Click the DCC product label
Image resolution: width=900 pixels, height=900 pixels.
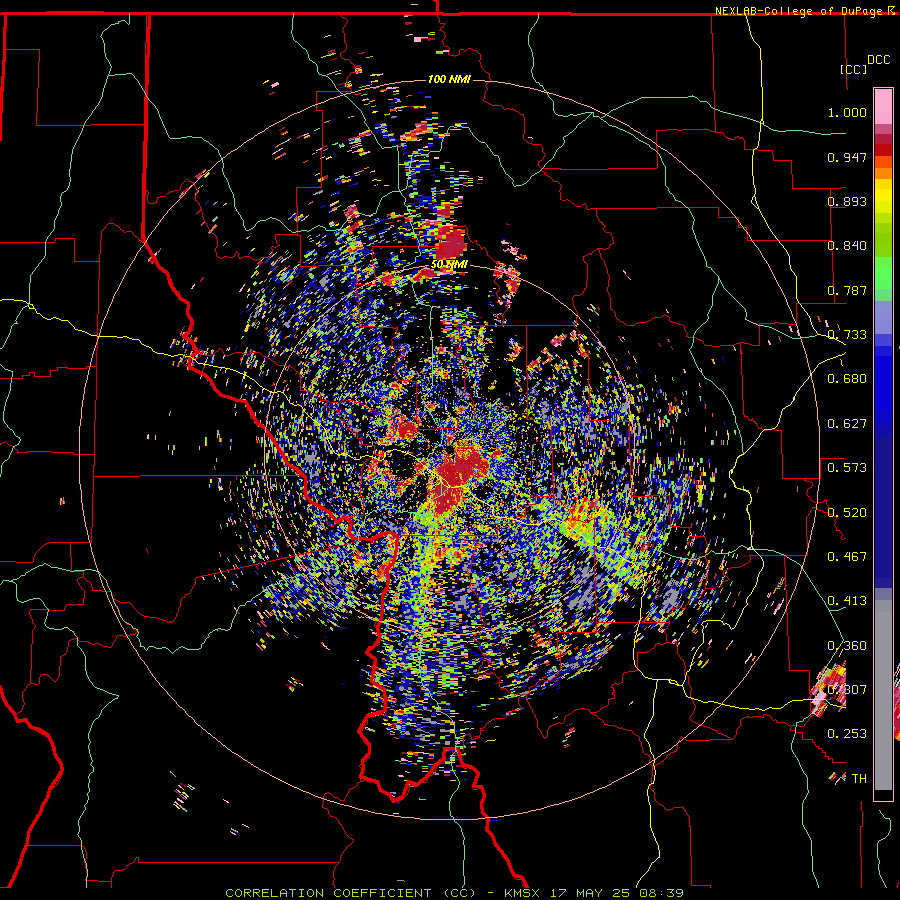878,60
